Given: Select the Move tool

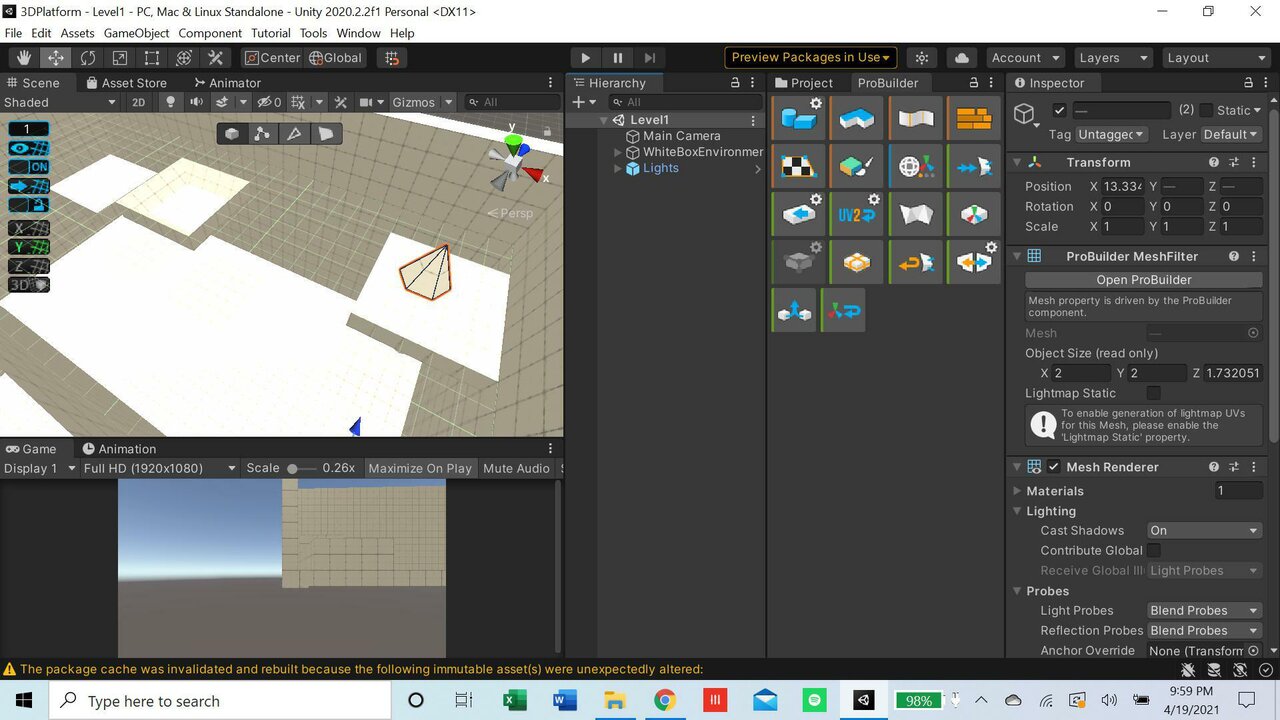Looking at the screenshot, I should click(56, 58).
